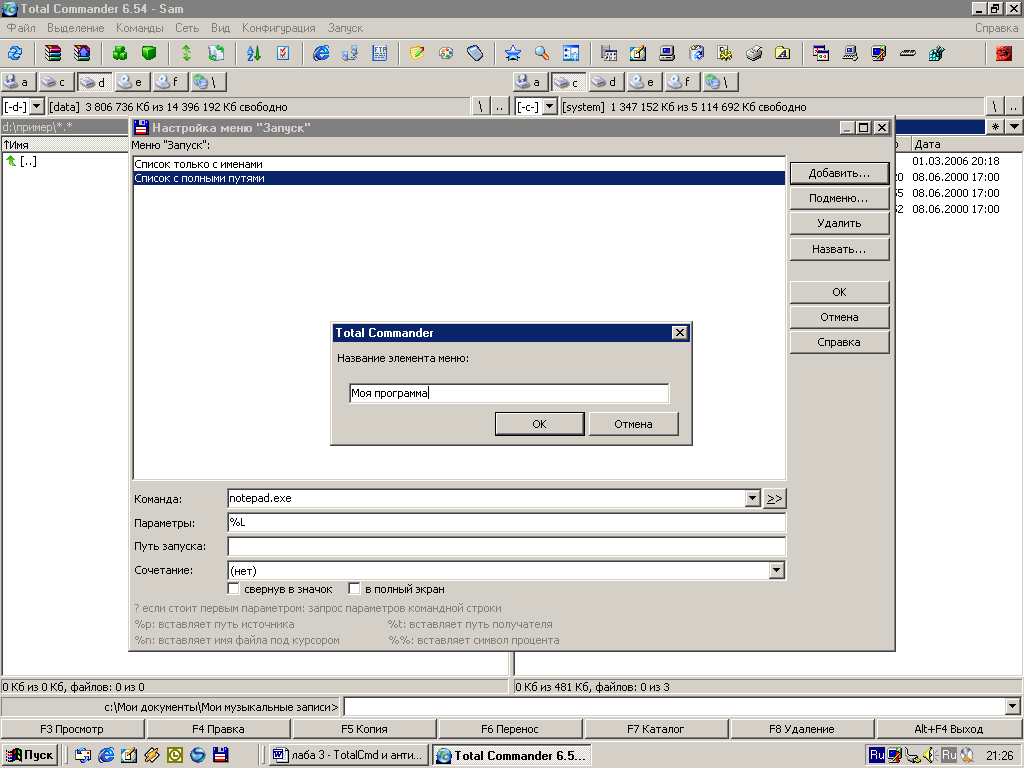Click the Пуск start button
Screen dimensions: 1024x768
coord(30,755)
